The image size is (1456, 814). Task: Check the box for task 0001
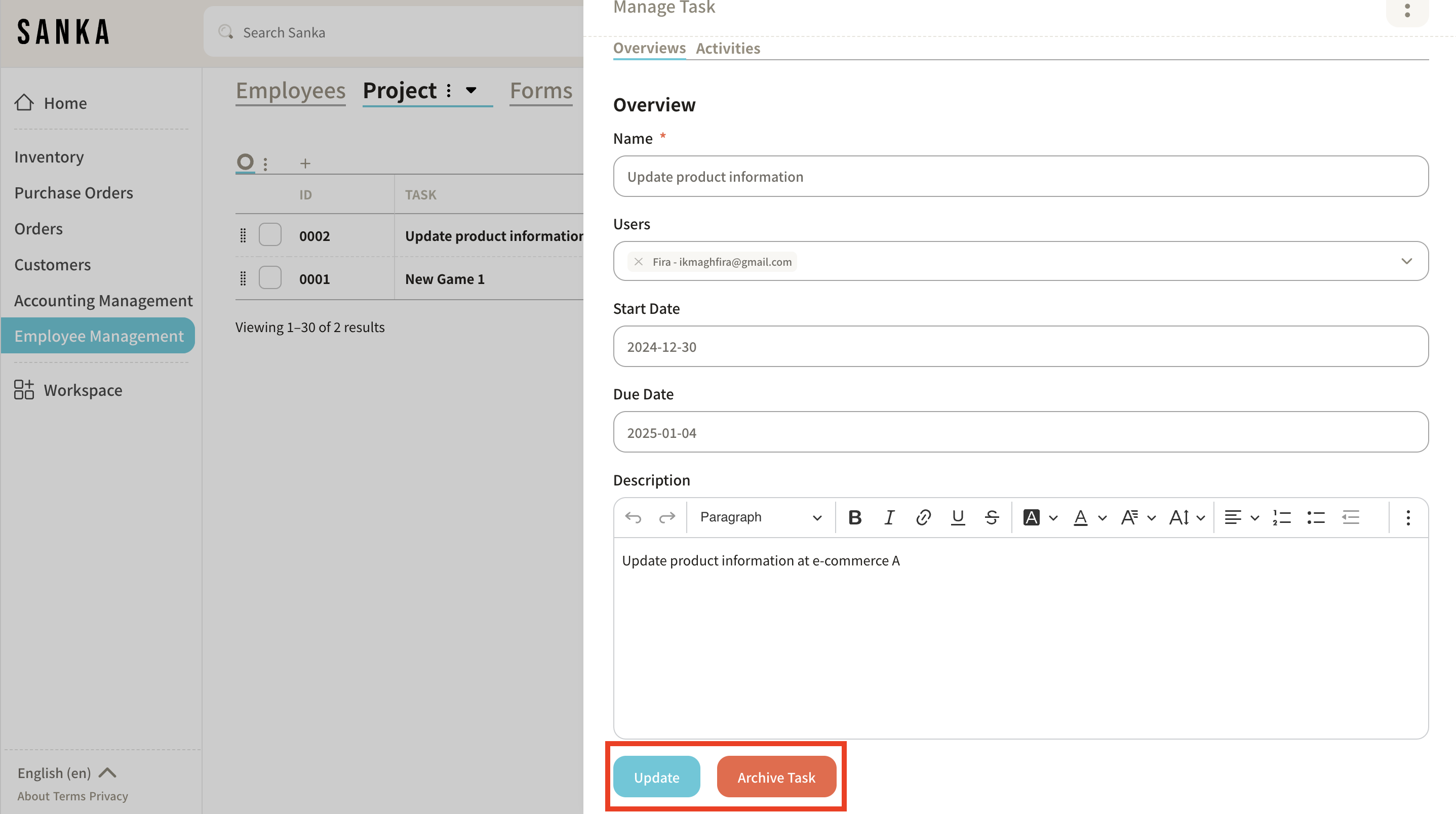coord(269,278)
